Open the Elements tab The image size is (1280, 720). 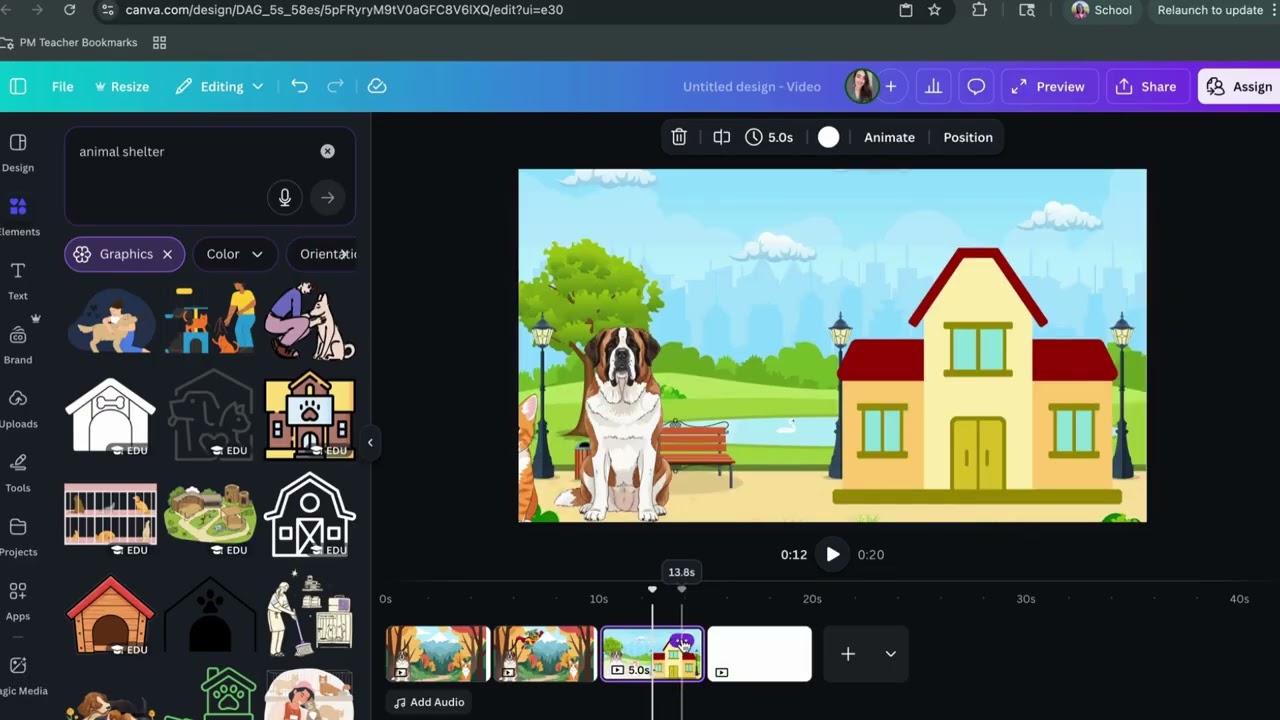point(18,216)
